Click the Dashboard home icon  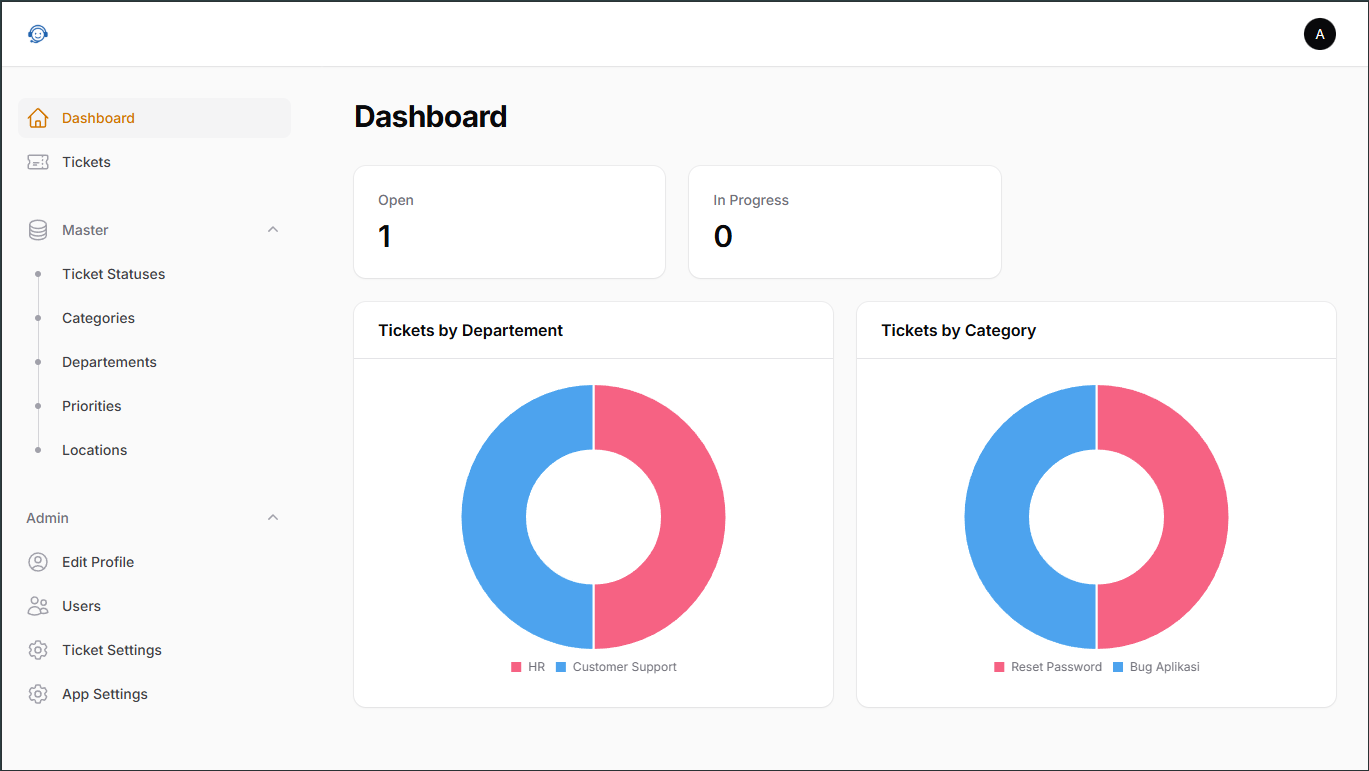click(x=37, y=117)
